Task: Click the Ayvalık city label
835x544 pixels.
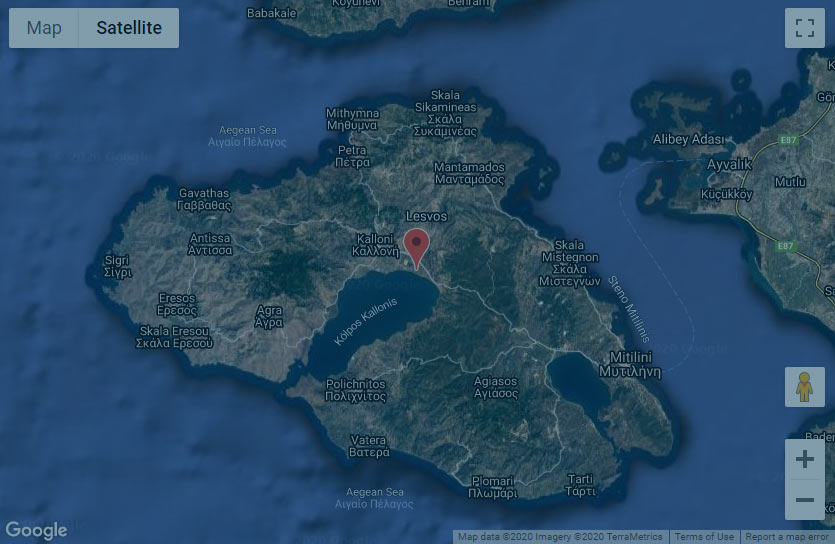Action: [729, 164]
